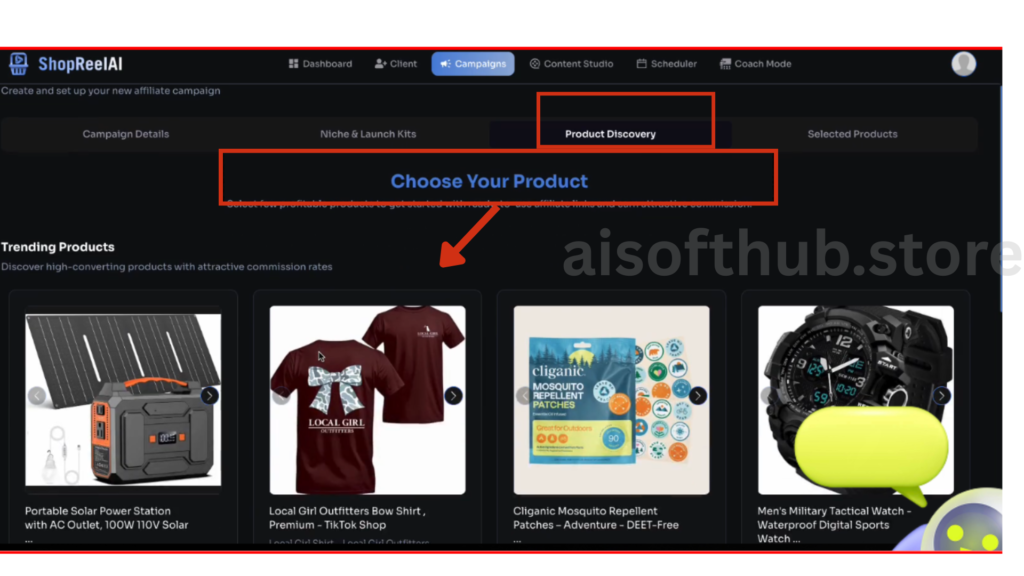Select the Campaigns megaphone button
Image resolution: width=1024 pixels, height=576 pixels.
point(473,64)
